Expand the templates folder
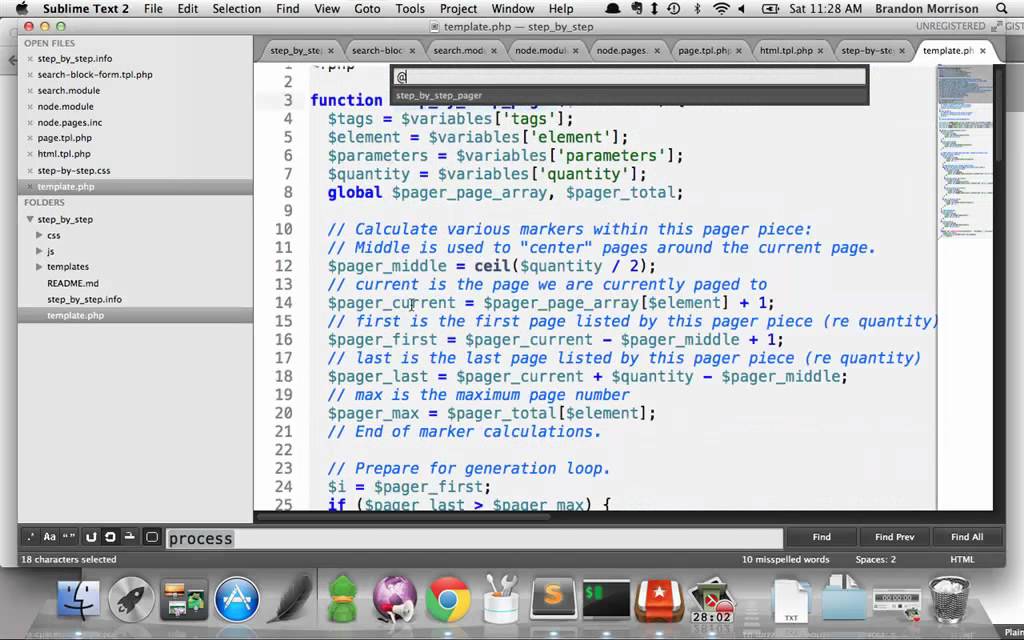 tap(39, 266)
